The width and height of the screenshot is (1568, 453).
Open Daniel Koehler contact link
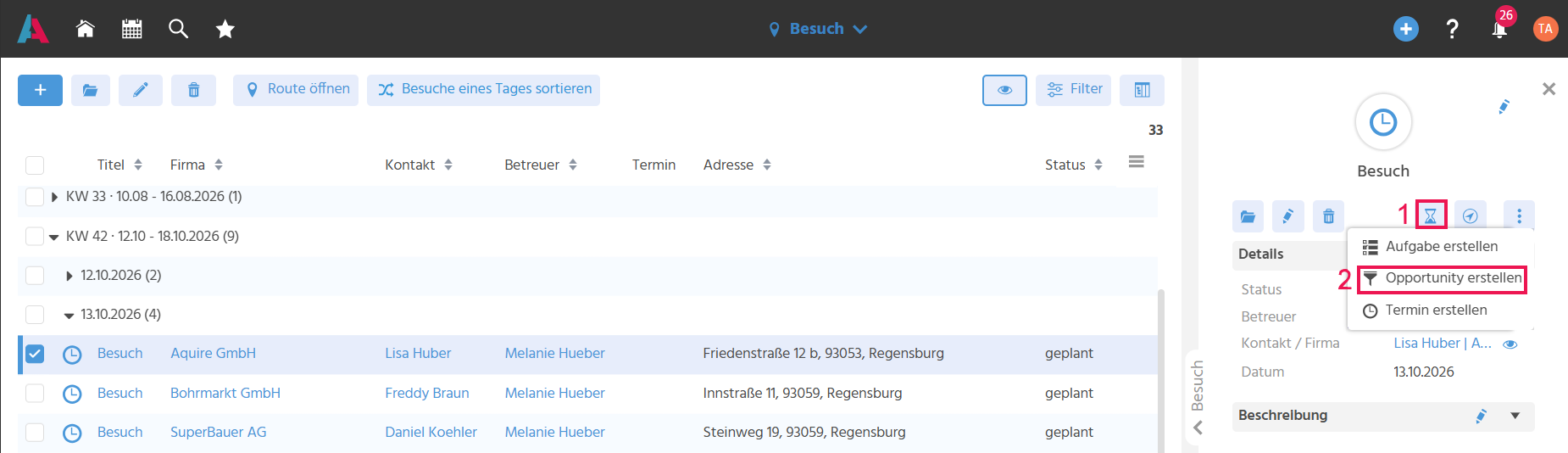[431, 433]
